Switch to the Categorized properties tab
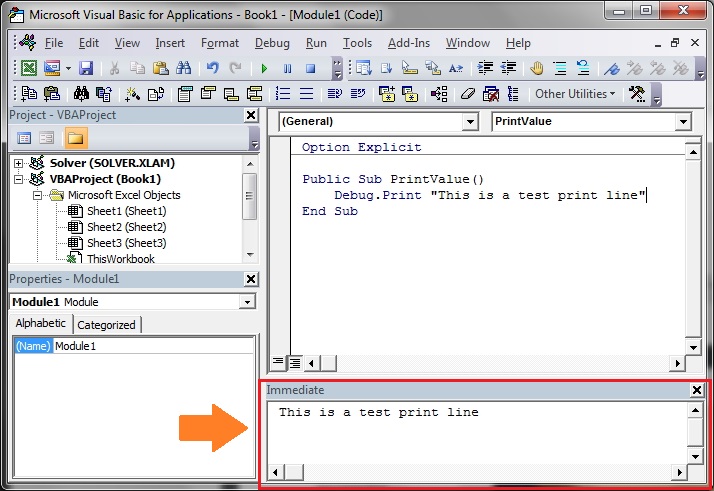 click(x=106, y=324)
